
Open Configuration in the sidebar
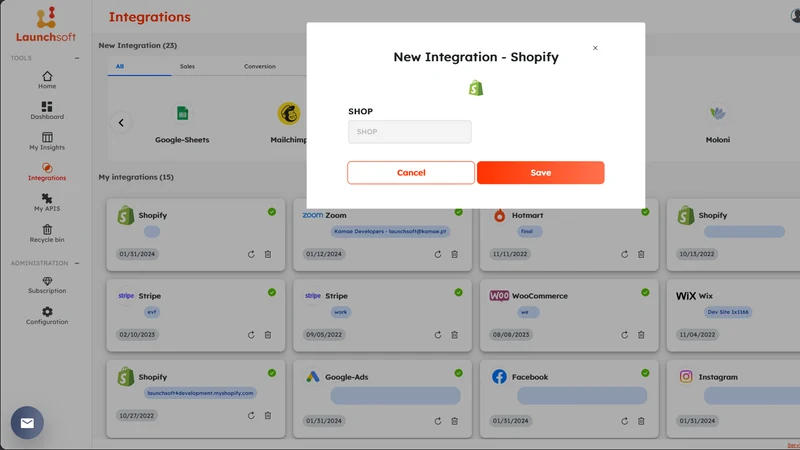47,316
